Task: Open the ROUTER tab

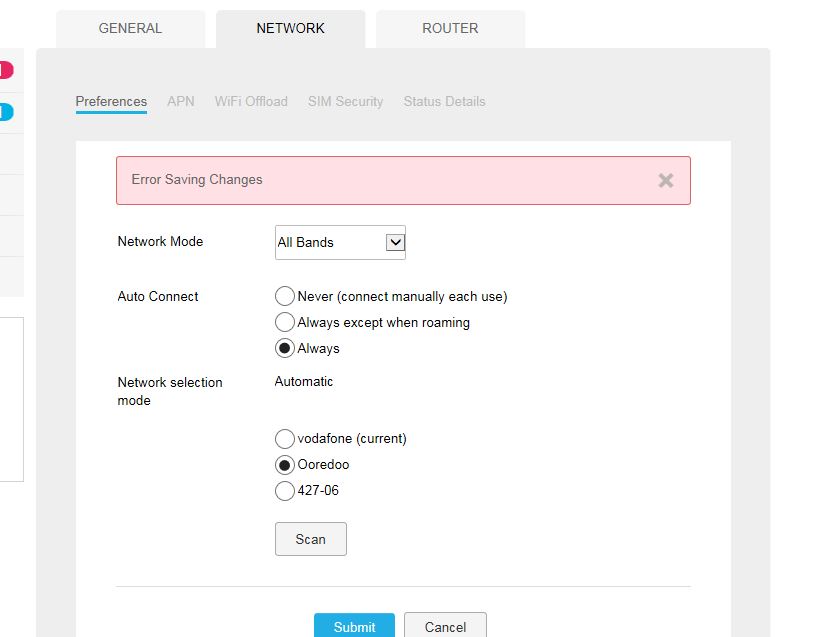Action: click(450, 28)
